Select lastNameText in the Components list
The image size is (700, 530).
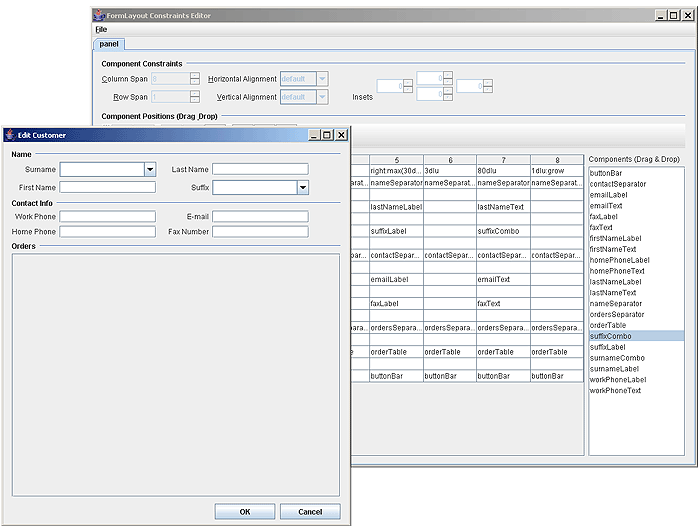tap(637, 293)
